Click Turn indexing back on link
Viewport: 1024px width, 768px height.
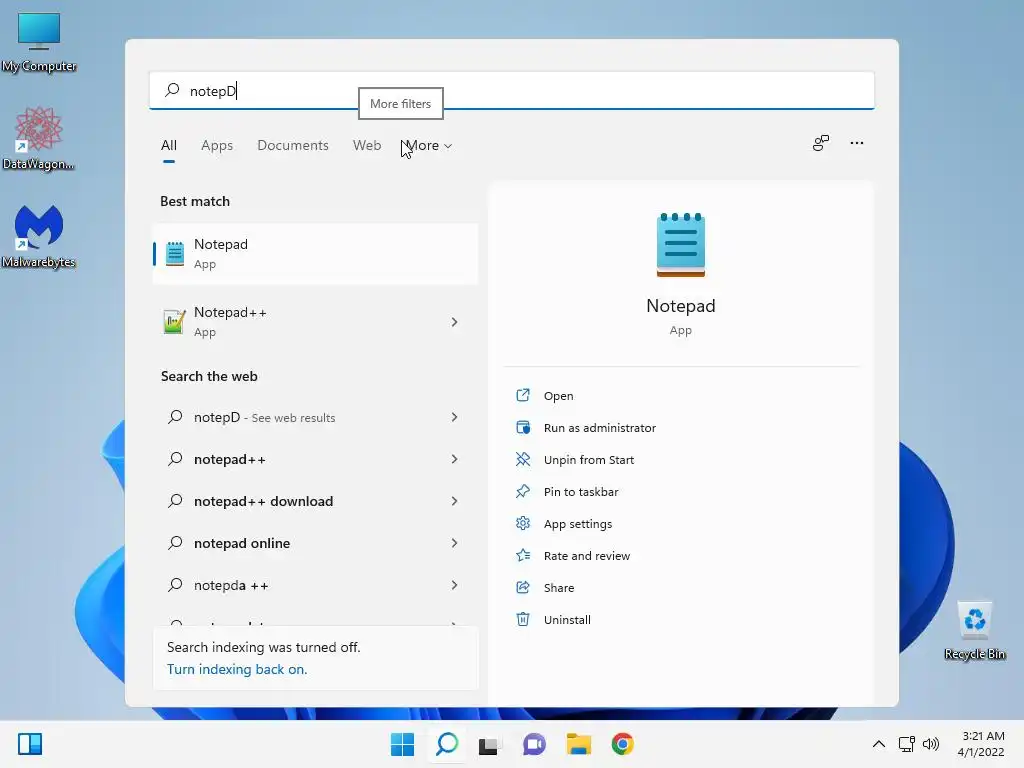tap(237, 669)
